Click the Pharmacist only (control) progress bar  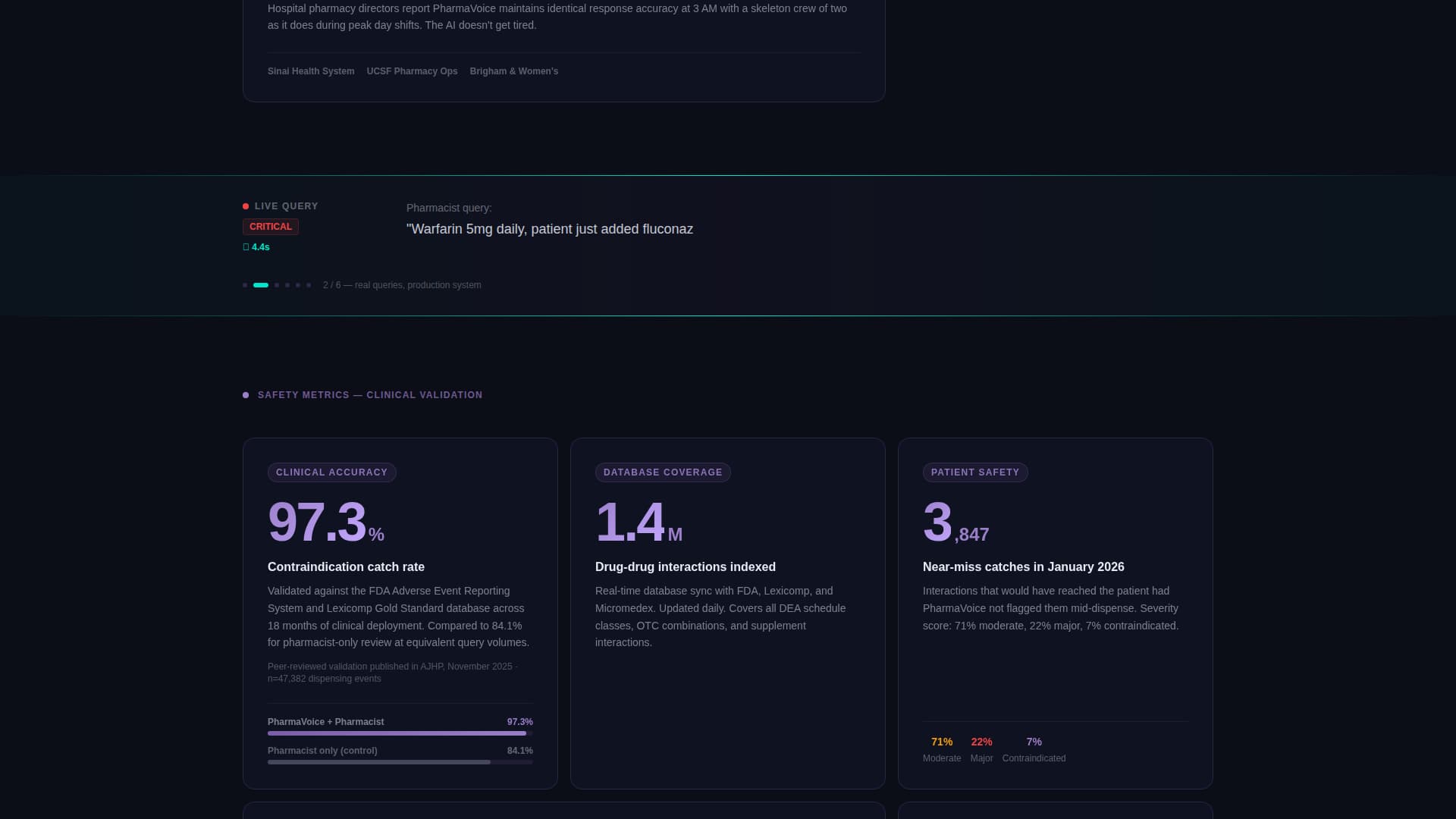click(x=400, y=762)
